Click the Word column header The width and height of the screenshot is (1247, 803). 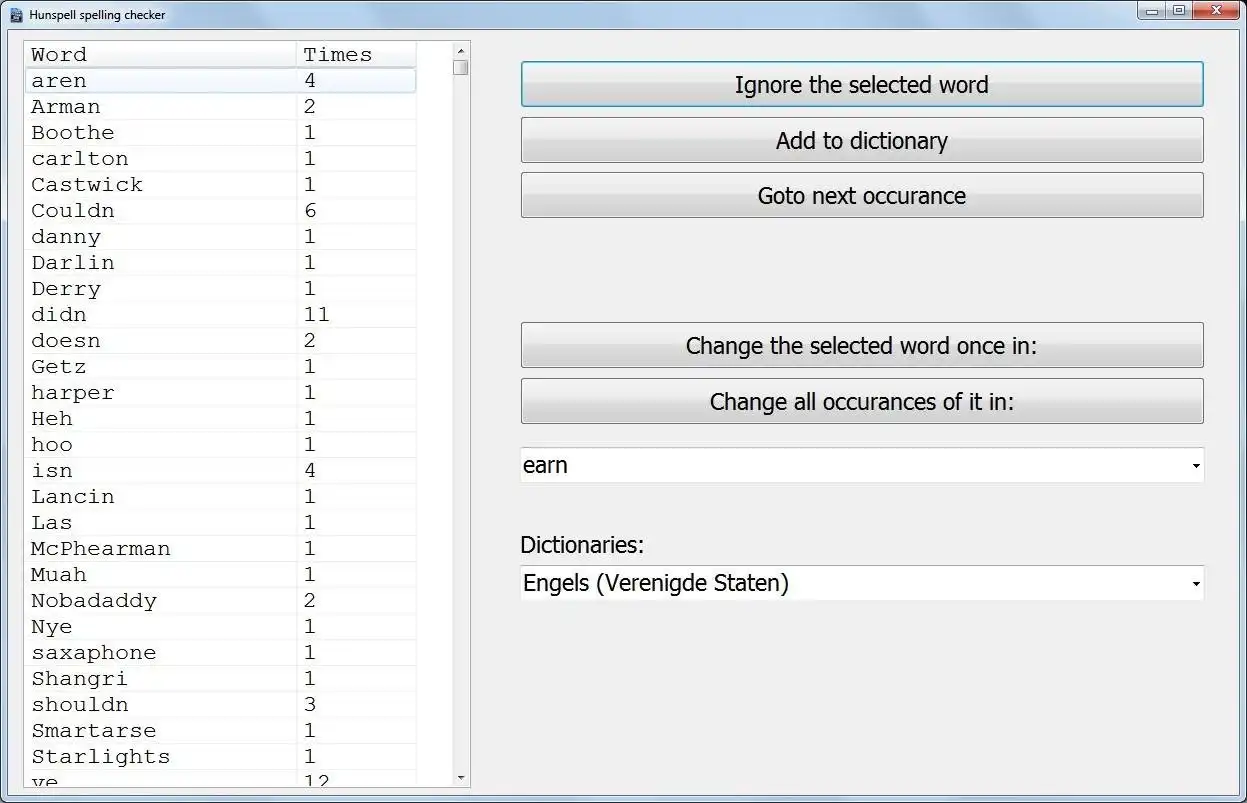(160, 54)
